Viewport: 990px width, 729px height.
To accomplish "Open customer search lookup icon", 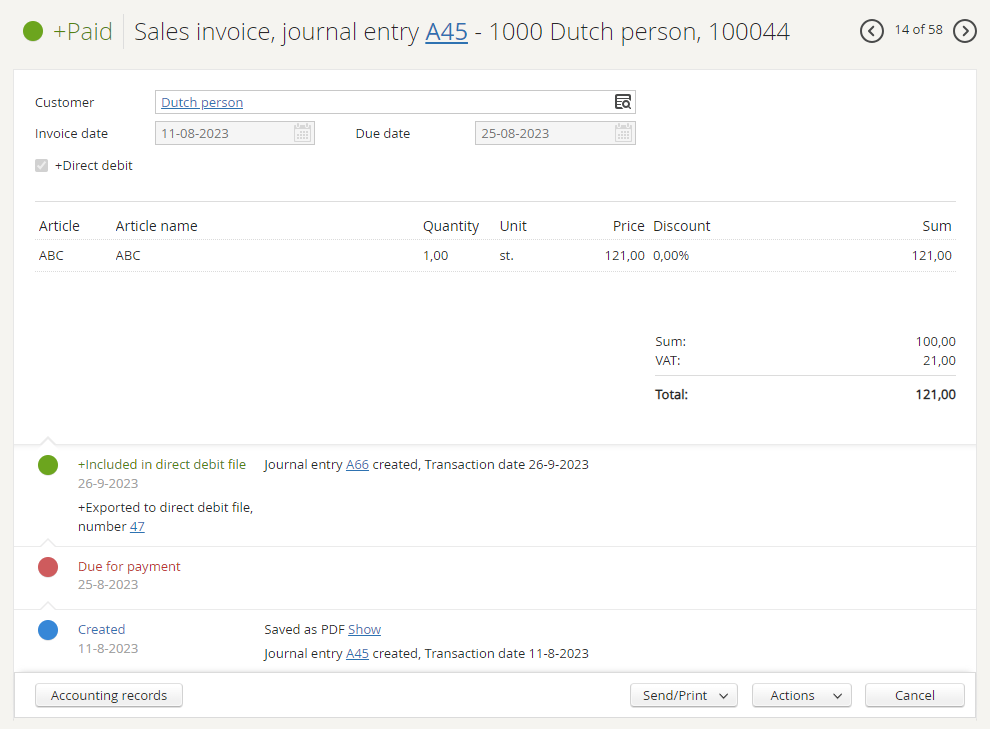I will click(x=623, y=102).
